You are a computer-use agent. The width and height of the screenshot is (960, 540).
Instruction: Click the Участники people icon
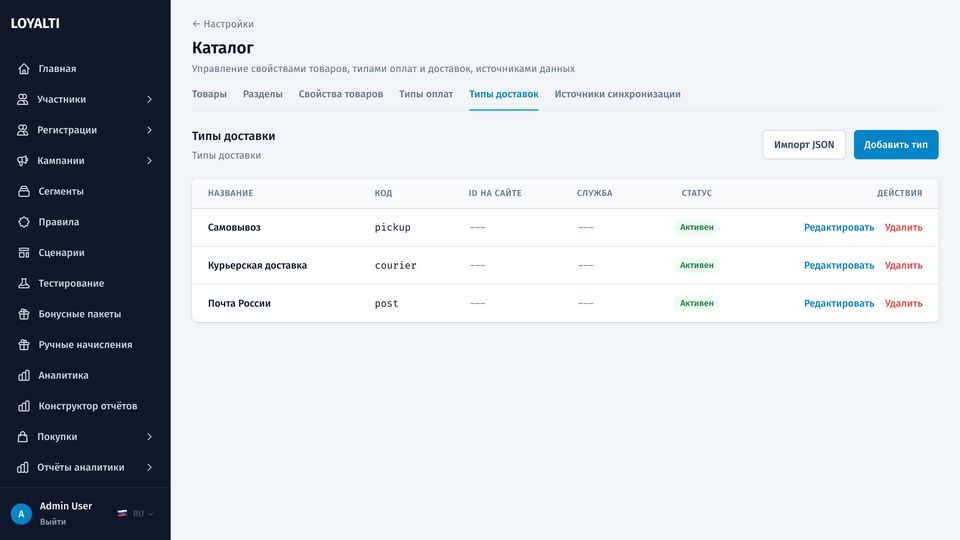23,99
